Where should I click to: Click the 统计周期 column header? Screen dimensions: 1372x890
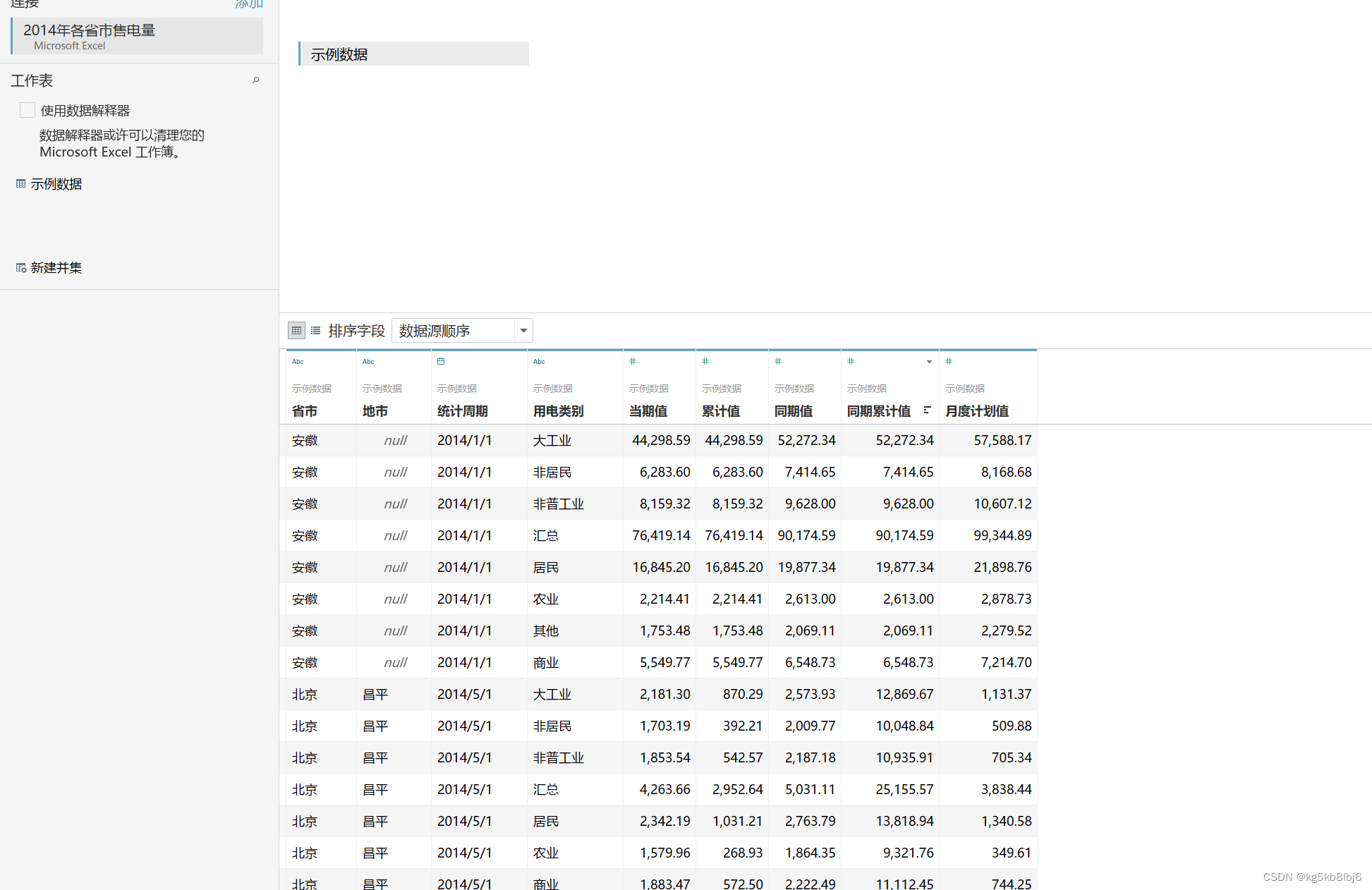coord(463,411)
